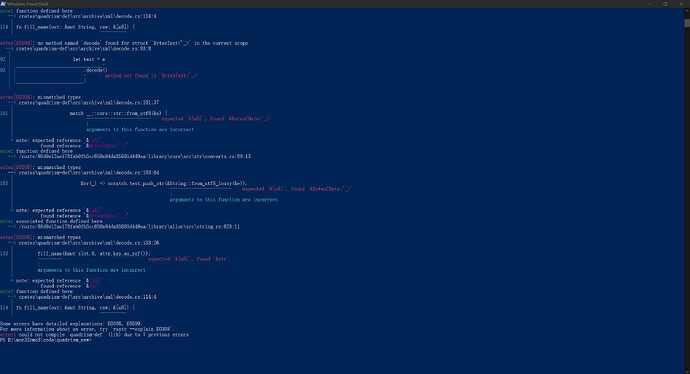
Task: Close the PowerShell window
Action: pyautogui.click(x=681, y=4)
